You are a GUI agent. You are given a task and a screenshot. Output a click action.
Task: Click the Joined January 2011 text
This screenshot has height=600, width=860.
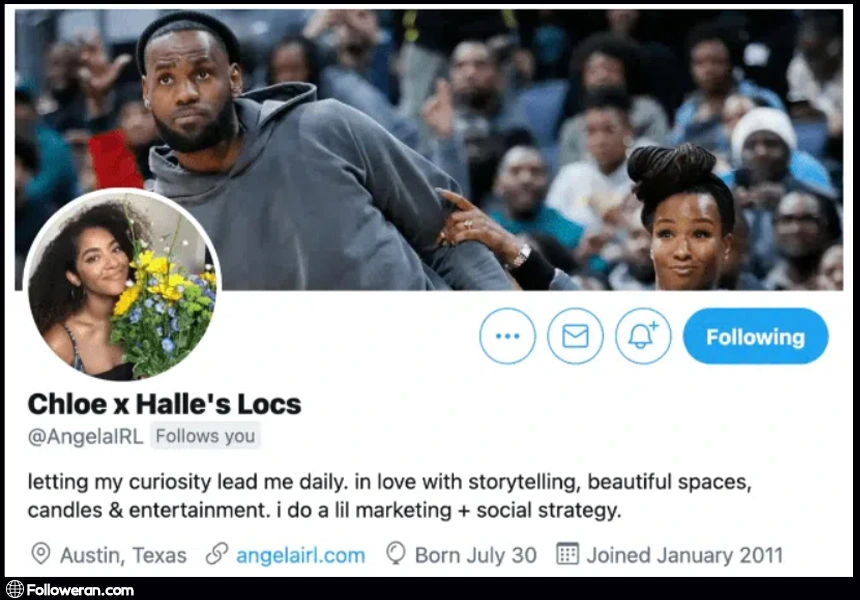[684, 555]
